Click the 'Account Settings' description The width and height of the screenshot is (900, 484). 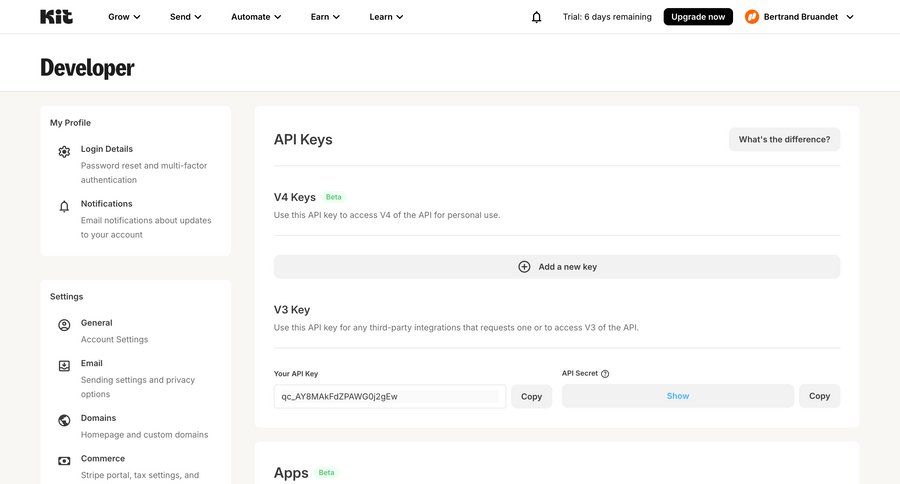(114, 339)
